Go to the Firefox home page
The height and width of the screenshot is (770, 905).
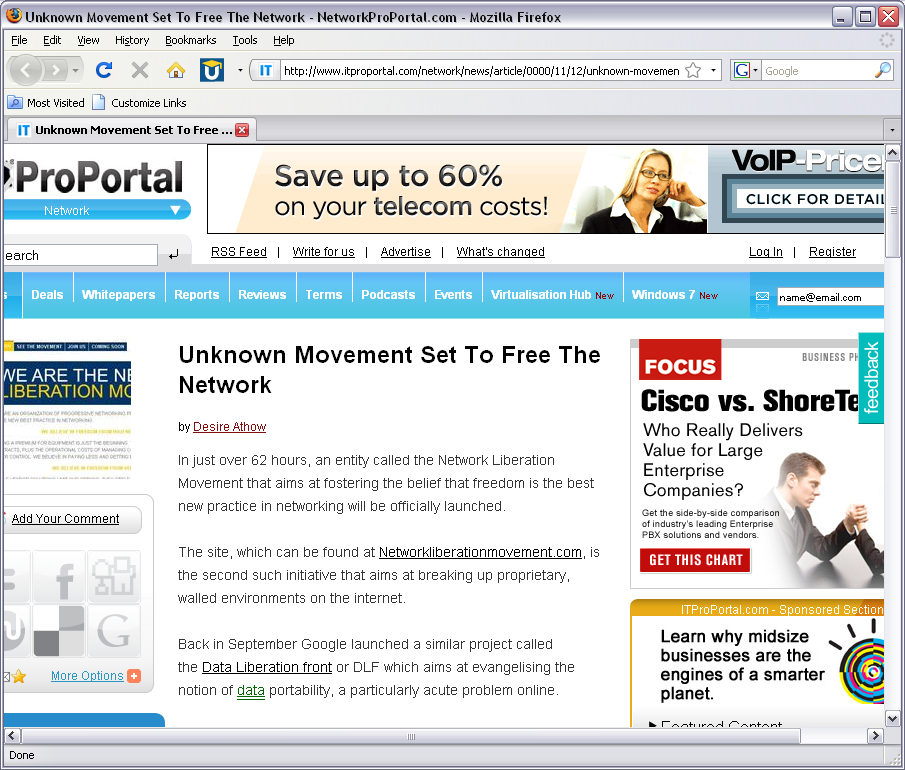coord(174,71)
